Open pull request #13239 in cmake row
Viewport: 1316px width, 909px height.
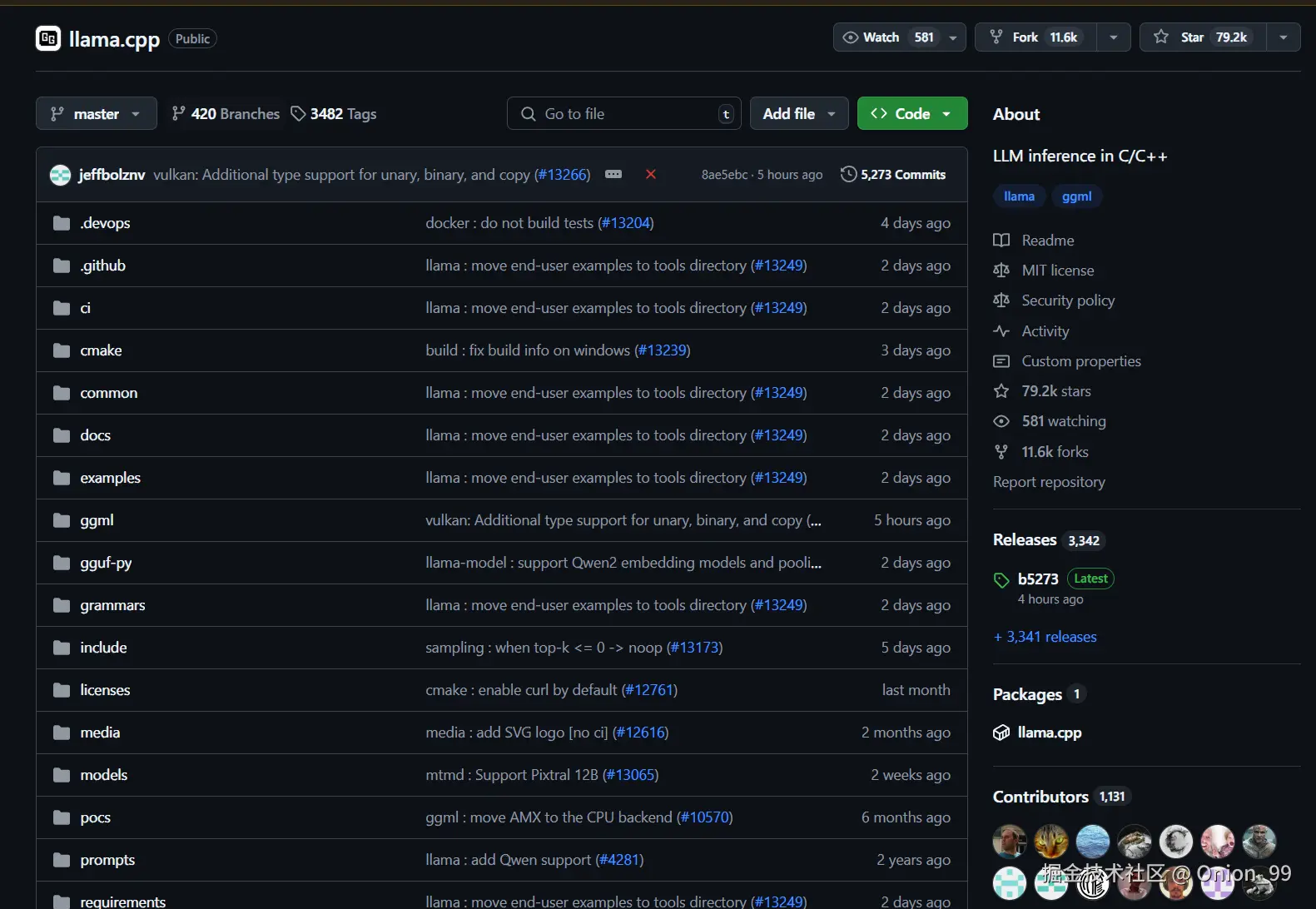pyautogui.click(x=662, y=350)
